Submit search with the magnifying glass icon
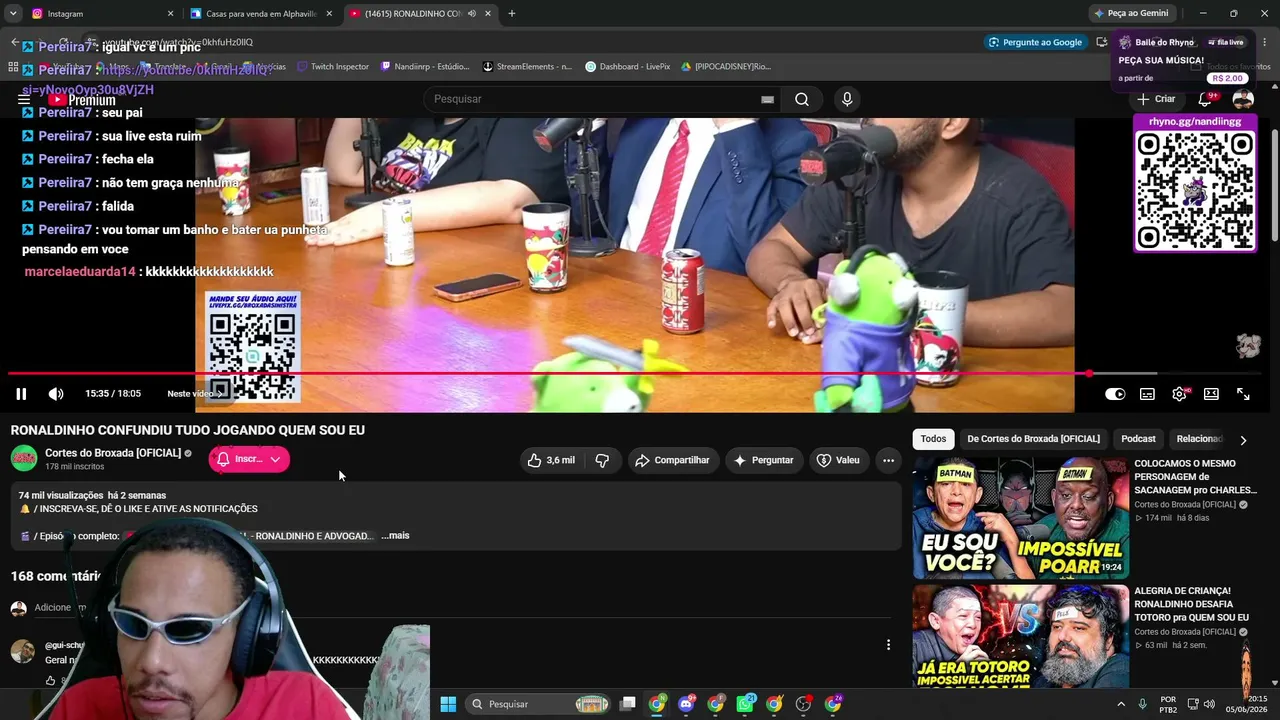The width and height of the screenshot is (1280, 720). [802, 99]
